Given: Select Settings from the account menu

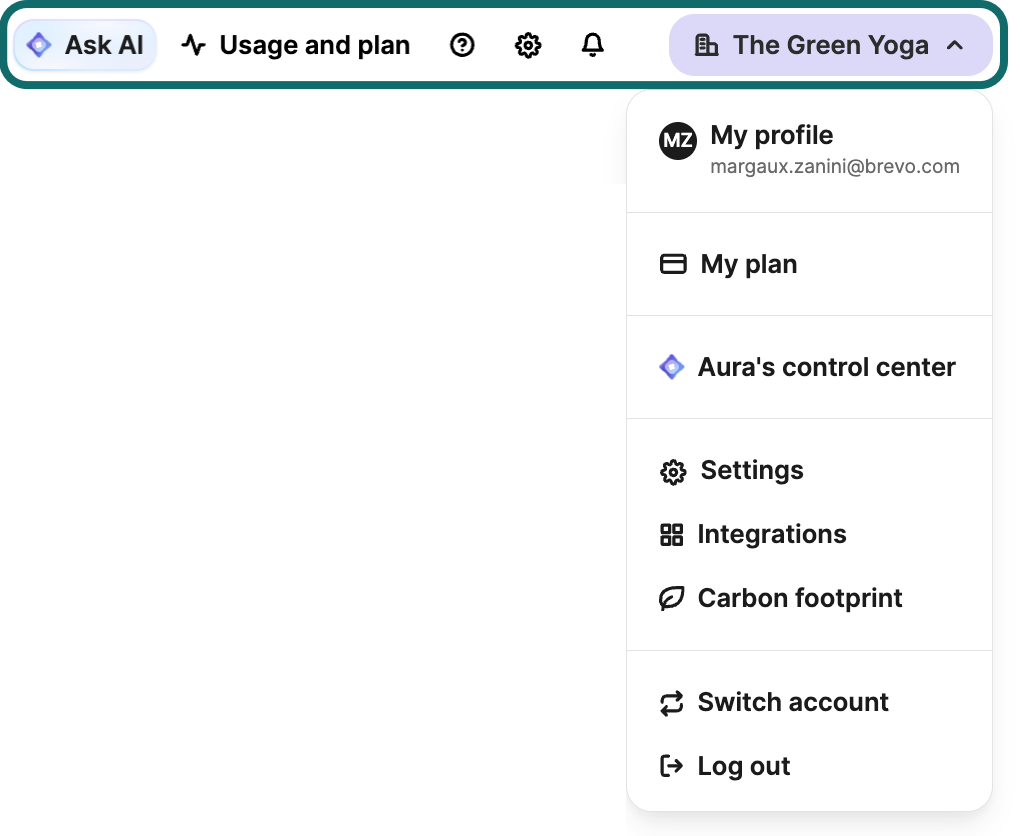Looking at the screenshot, I should [x=751, y=470].
